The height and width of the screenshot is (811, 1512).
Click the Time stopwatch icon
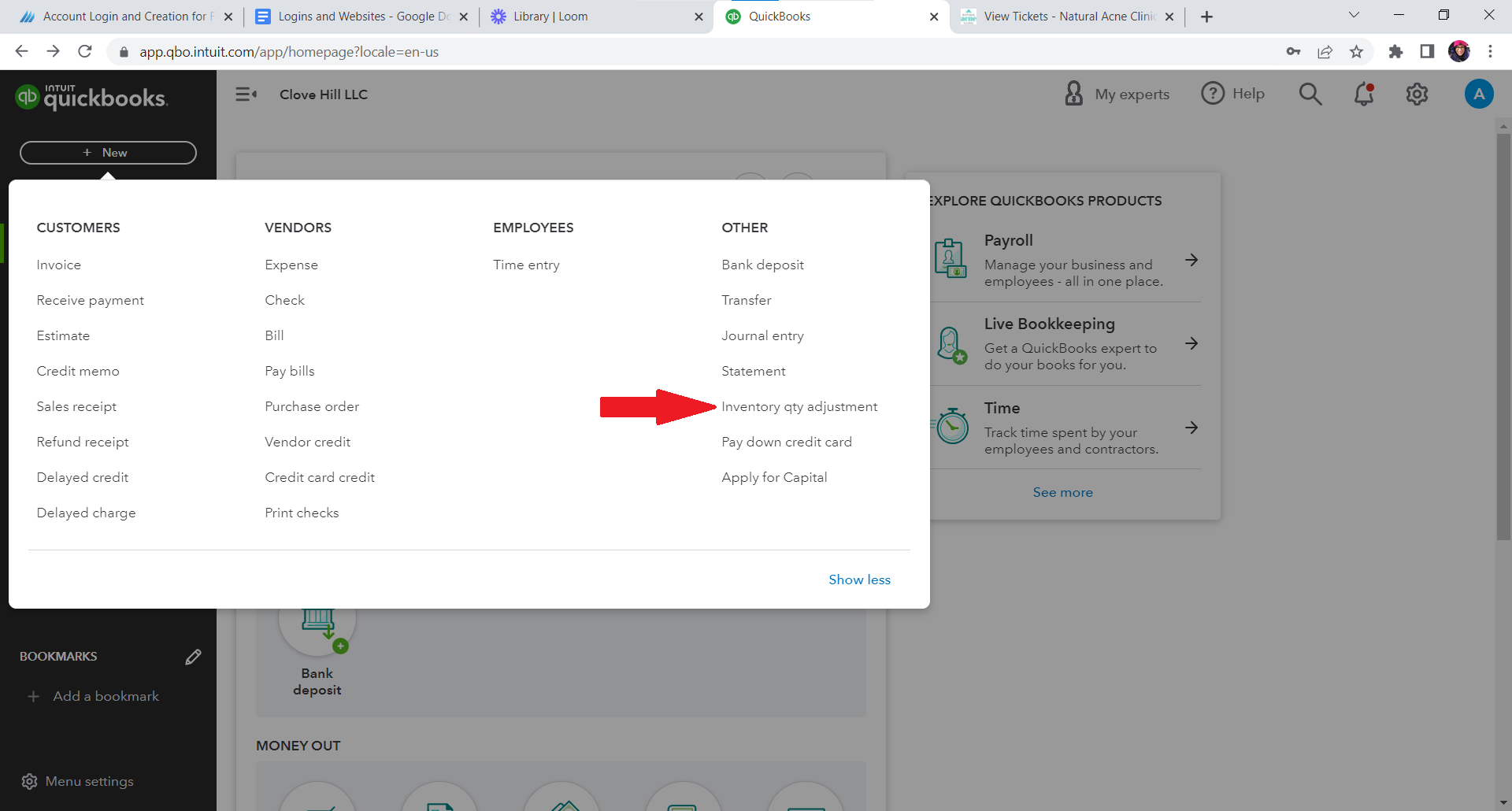coord(951,426)
